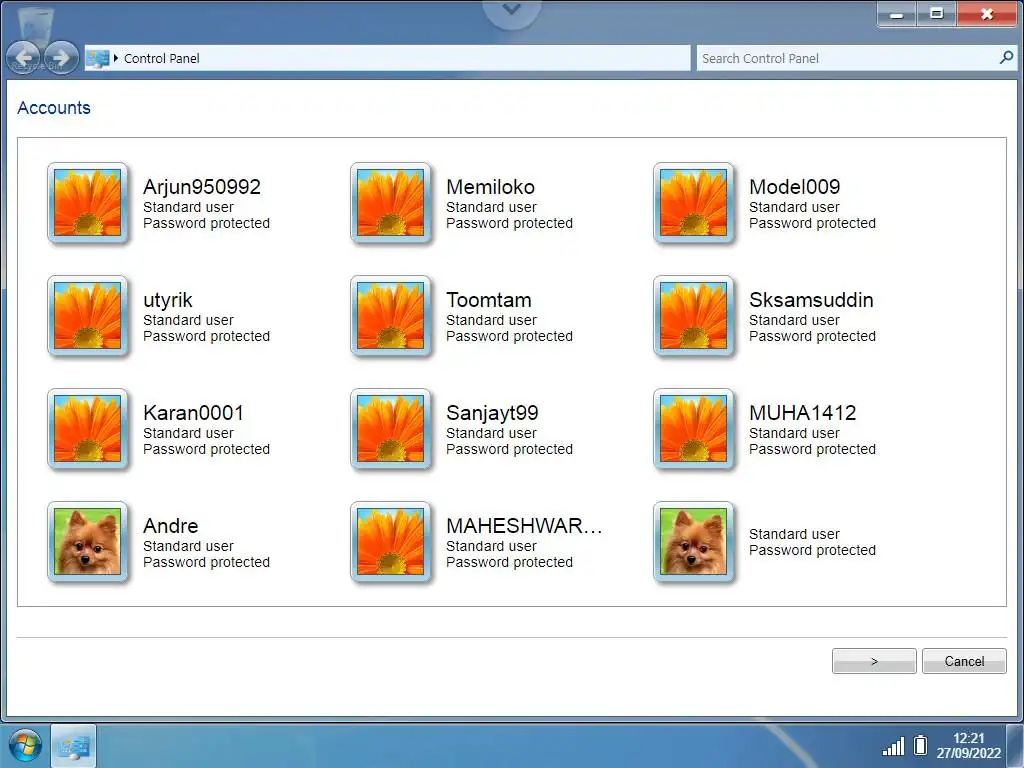Go back with the Back arrow
This screenshot has height=768, width=1024.
pos(24,57)
